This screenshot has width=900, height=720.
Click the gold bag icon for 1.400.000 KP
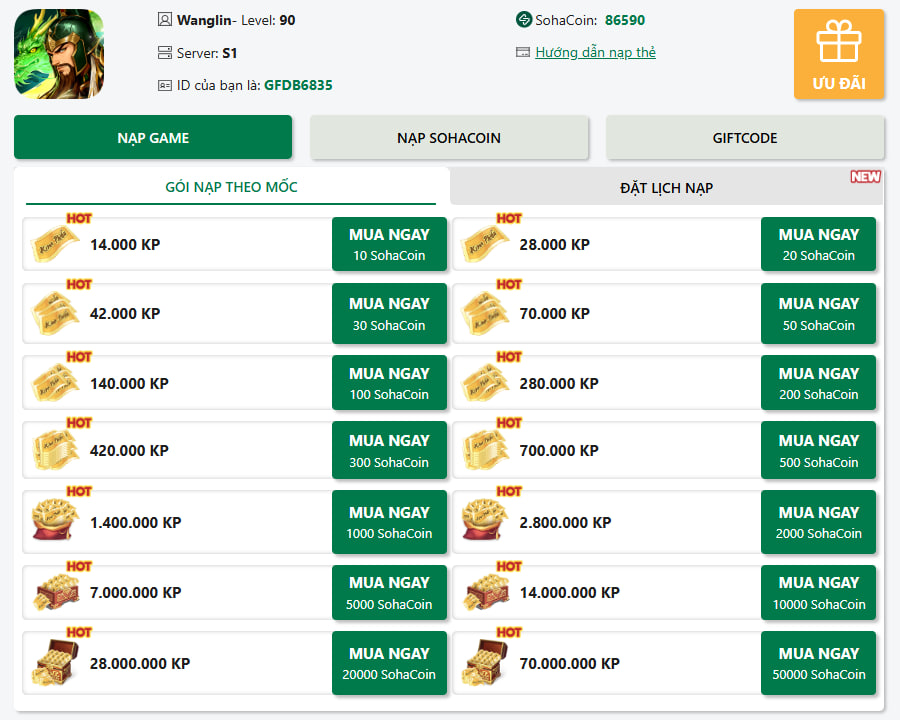click(56, 521)
